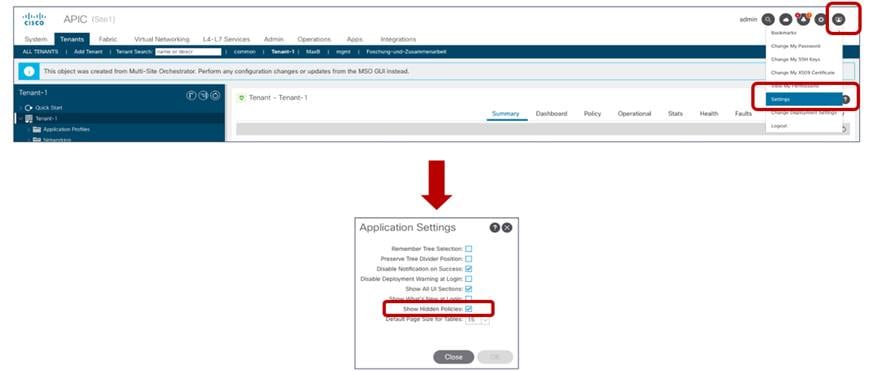Image resolution: width=869 pixels, height=371 pixels.
Task: Click the green health icon beside Tenant - Tenant-1
Action: (241, 98)
